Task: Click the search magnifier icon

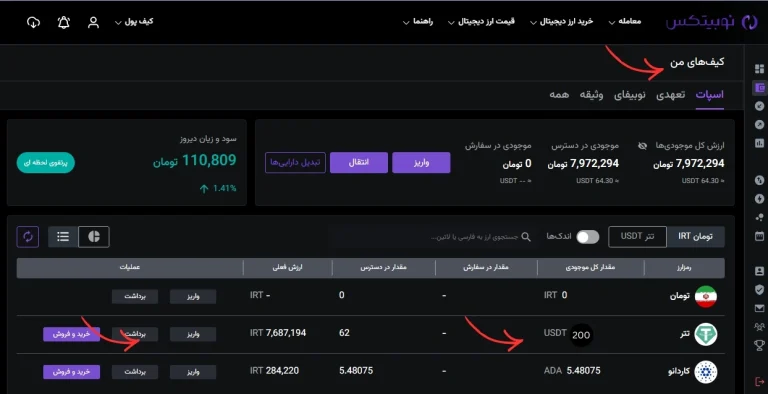Action: (x=526, y=237)
